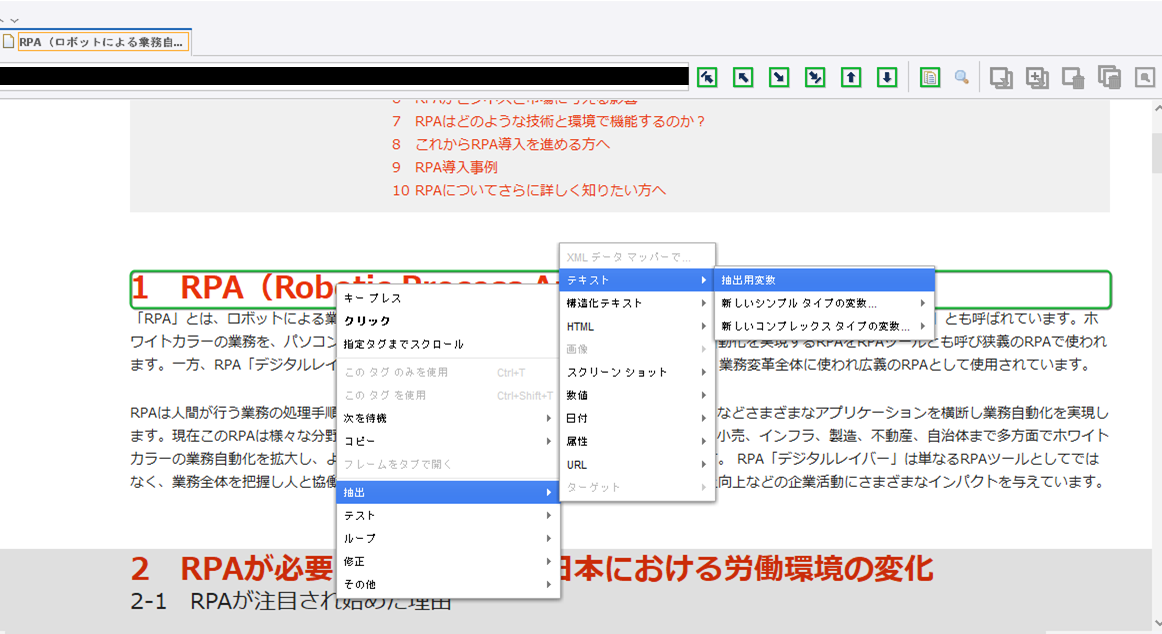
Task: Click the magnifying glass toolbar icon
Action: (962, 77)
